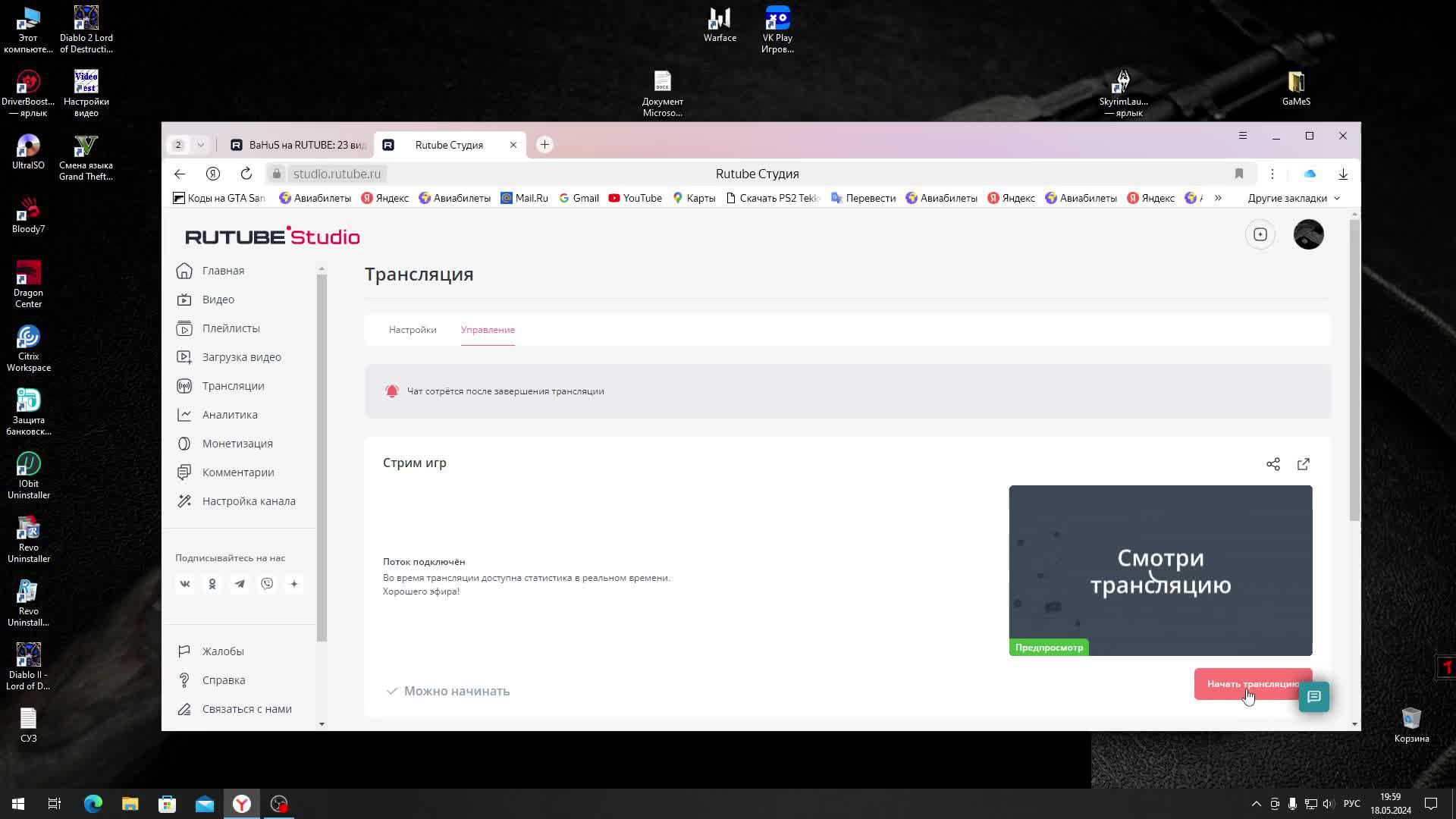The width and height of the screenshot is (1456, 819).
Task: Open a new browser tab
Action: 544,145
